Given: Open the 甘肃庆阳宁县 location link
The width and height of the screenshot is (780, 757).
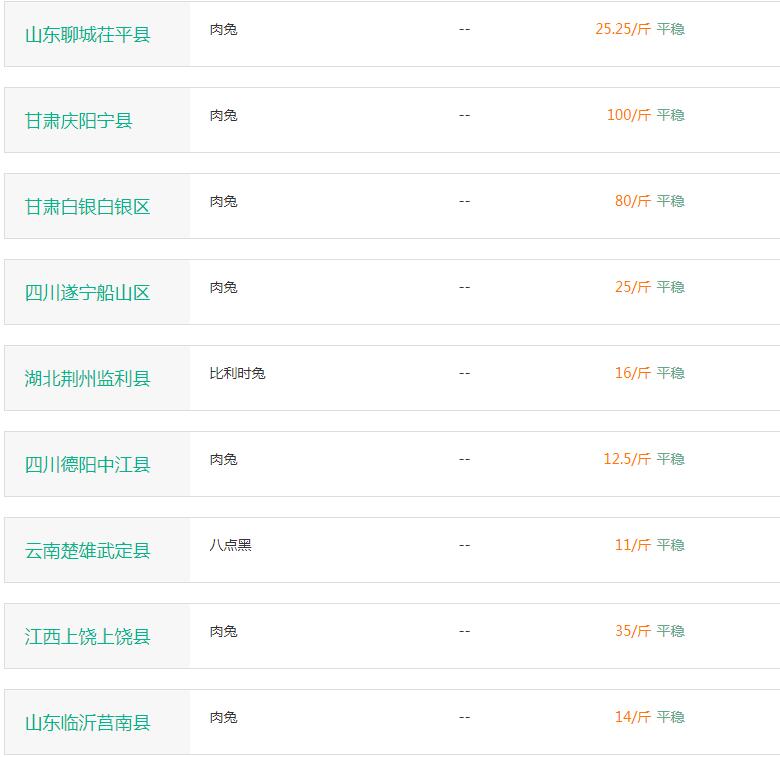Looking at the screenshot, I should click(x=79, y=121).
